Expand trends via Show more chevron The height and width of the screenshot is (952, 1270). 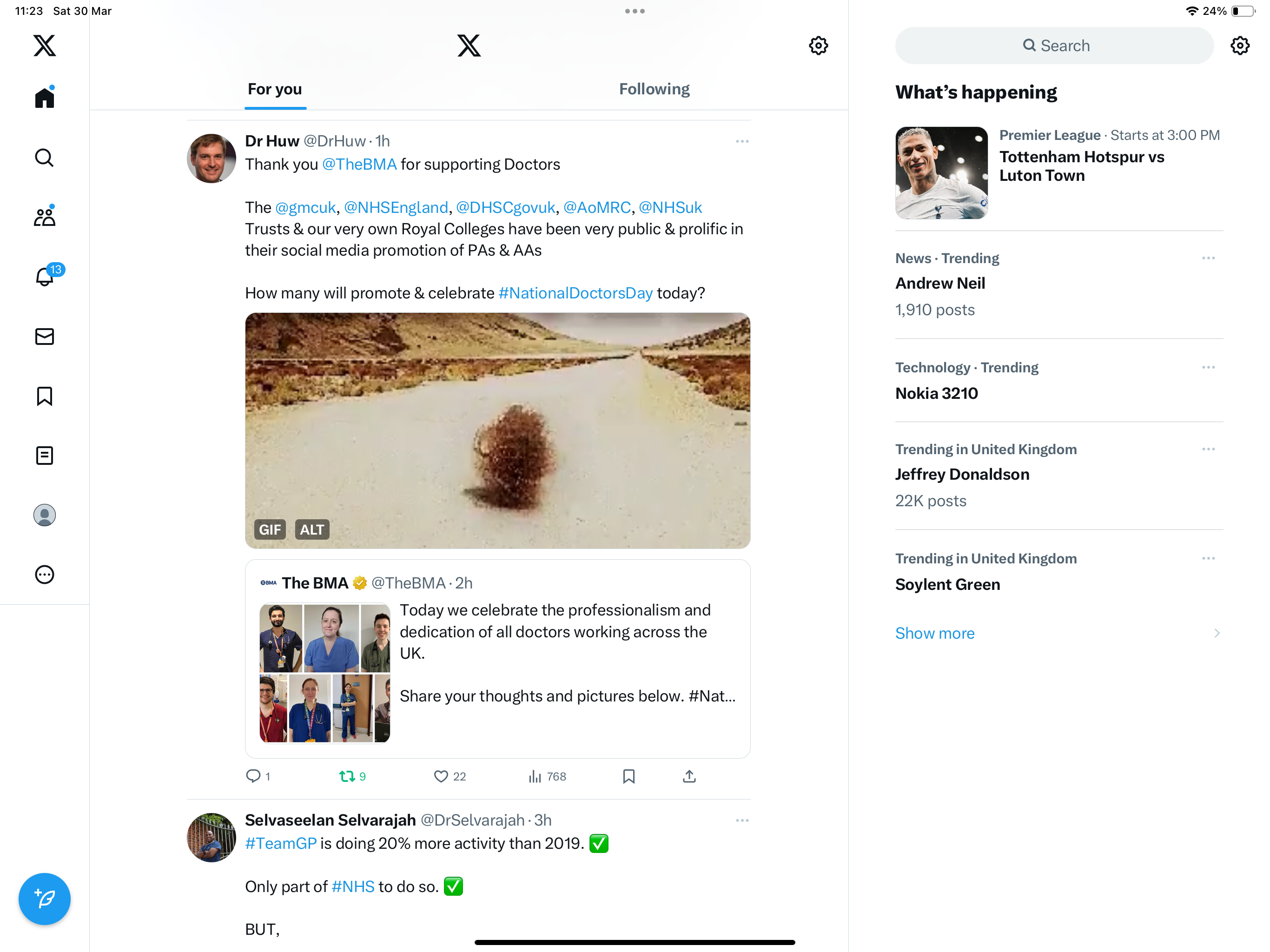(1216, 633)
